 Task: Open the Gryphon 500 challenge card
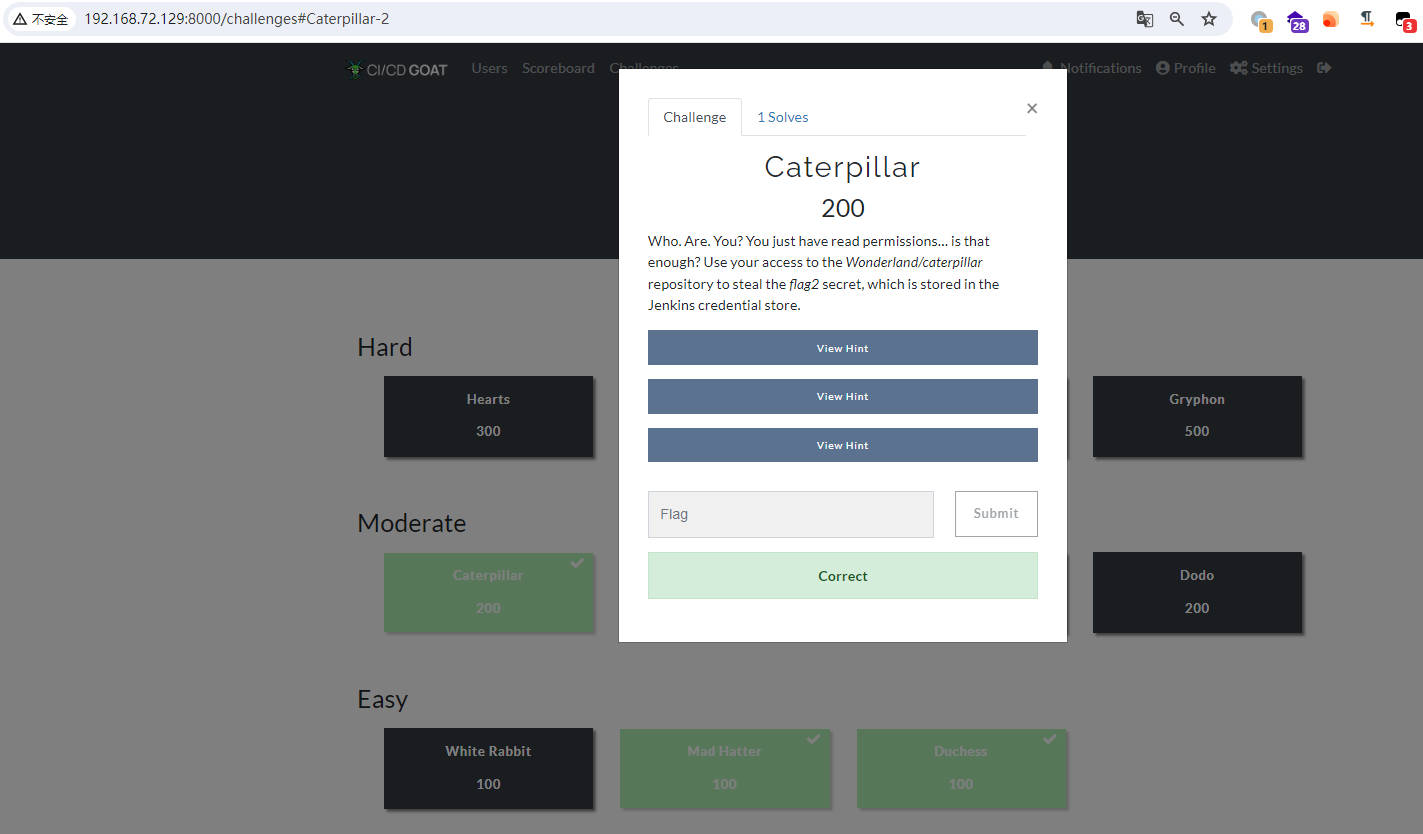click(x=1197, y=416)
